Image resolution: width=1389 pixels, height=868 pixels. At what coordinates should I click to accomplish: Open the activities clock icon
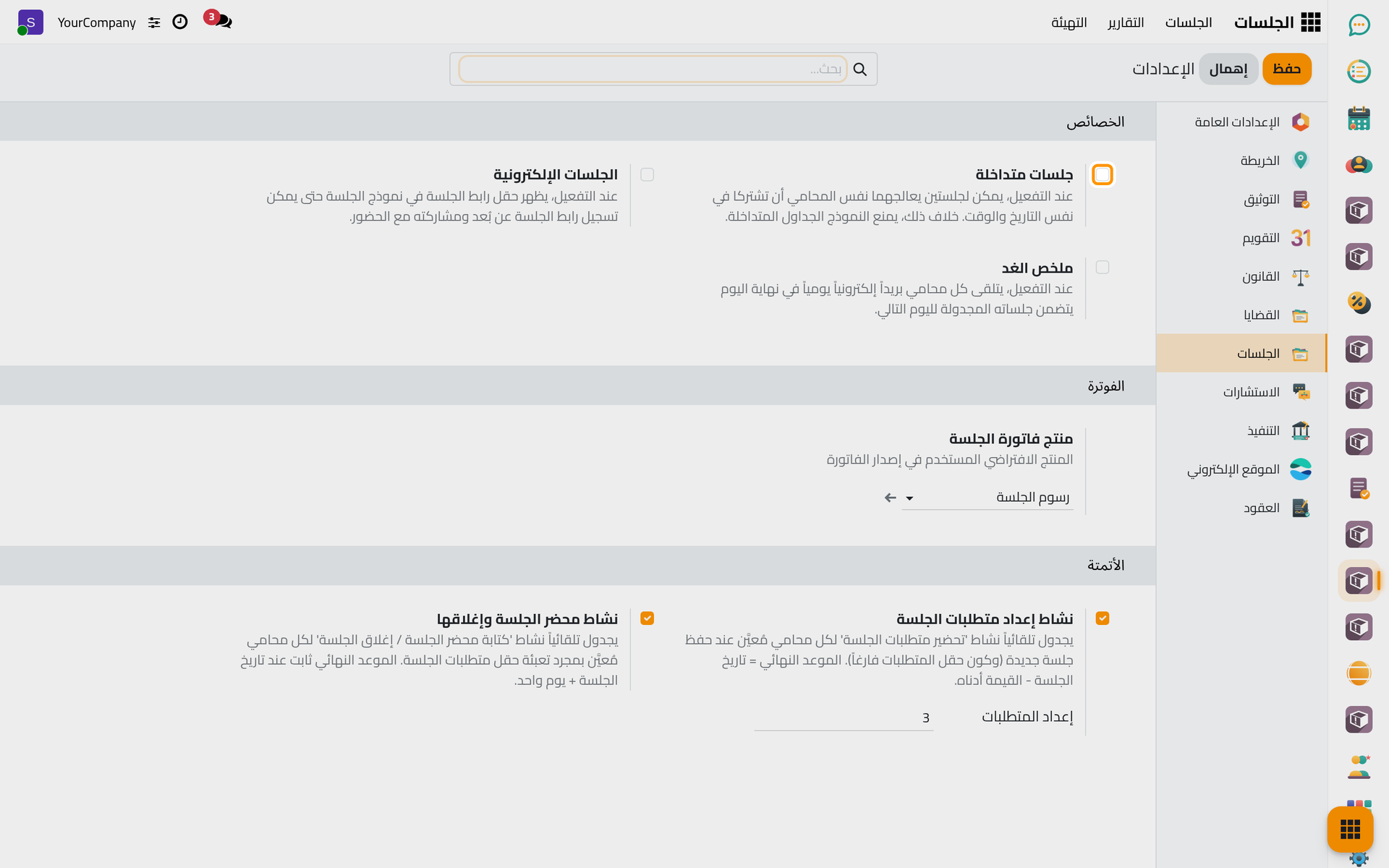point(180,22)
